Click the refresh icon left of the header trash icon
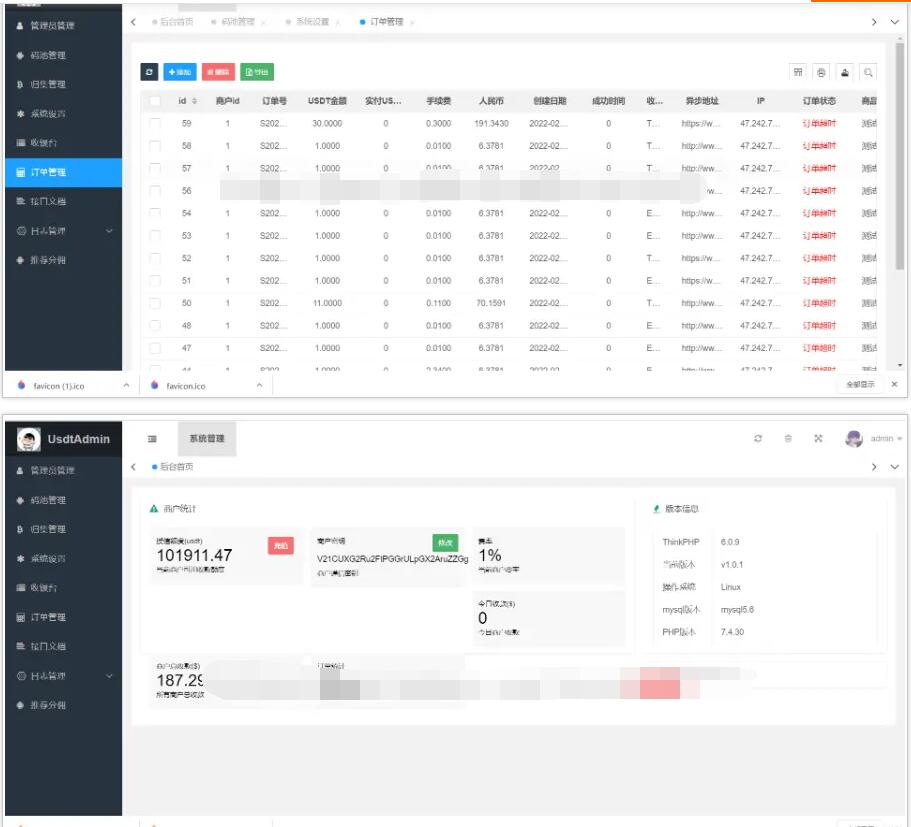The height and width of the screenshot is (827, 911). click(758, 438)
